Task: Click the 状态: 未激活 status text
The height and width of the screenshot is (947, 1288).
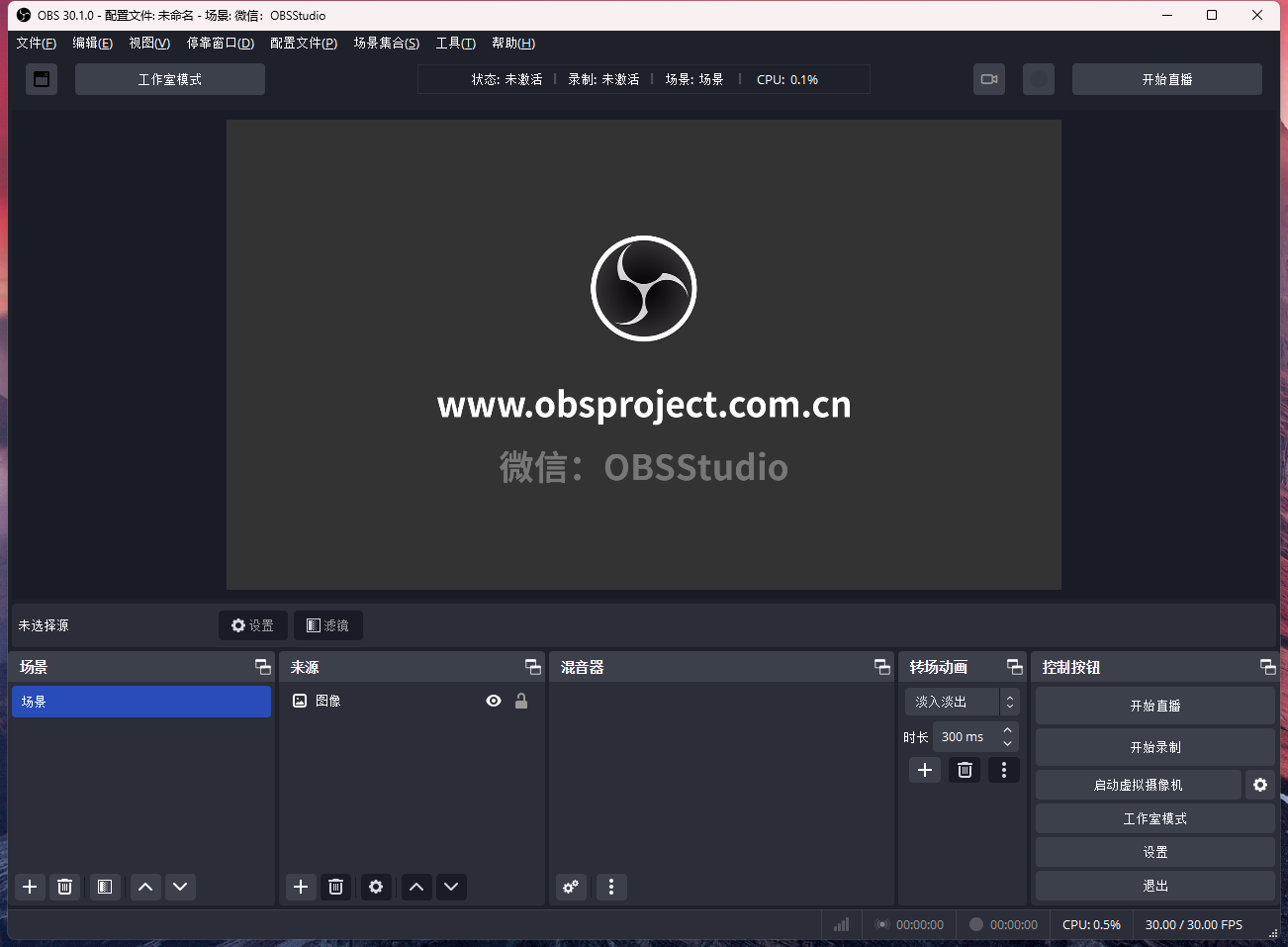Action: click(506, 79)
